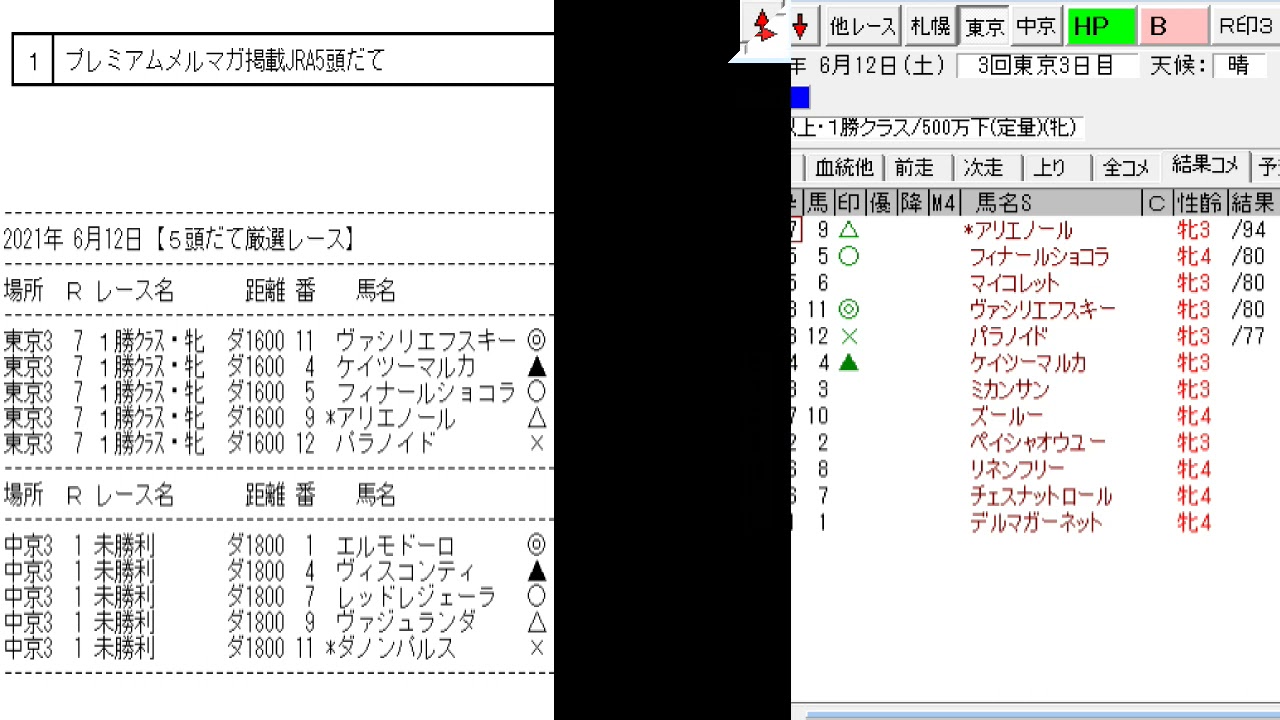Select the 全コメ tab
The height and width of the screenshot is (720, 1280).
click(x=1126, y=168)
